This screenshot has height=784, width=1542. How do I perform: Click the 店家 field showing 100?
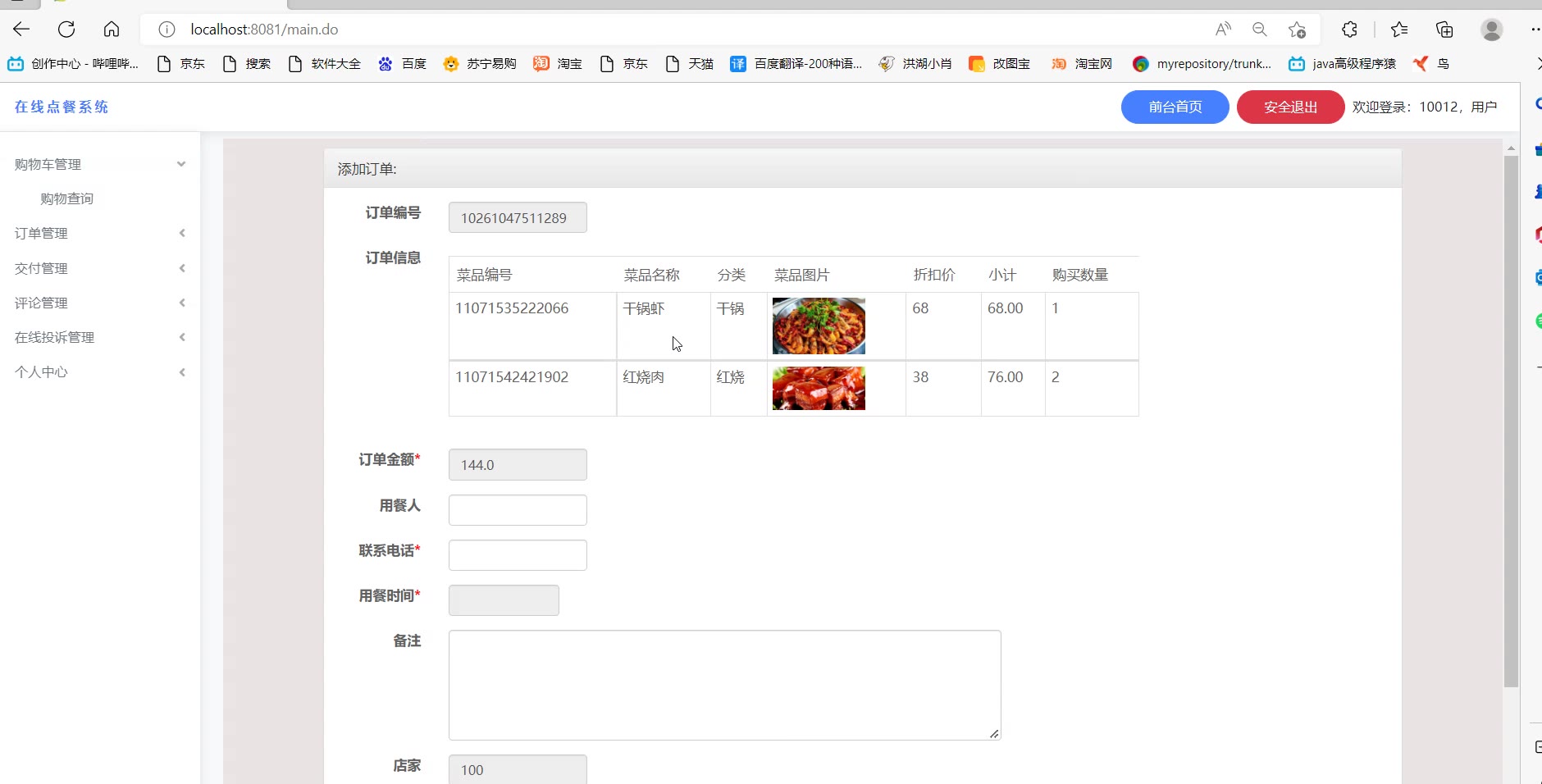tap(518, 769)
